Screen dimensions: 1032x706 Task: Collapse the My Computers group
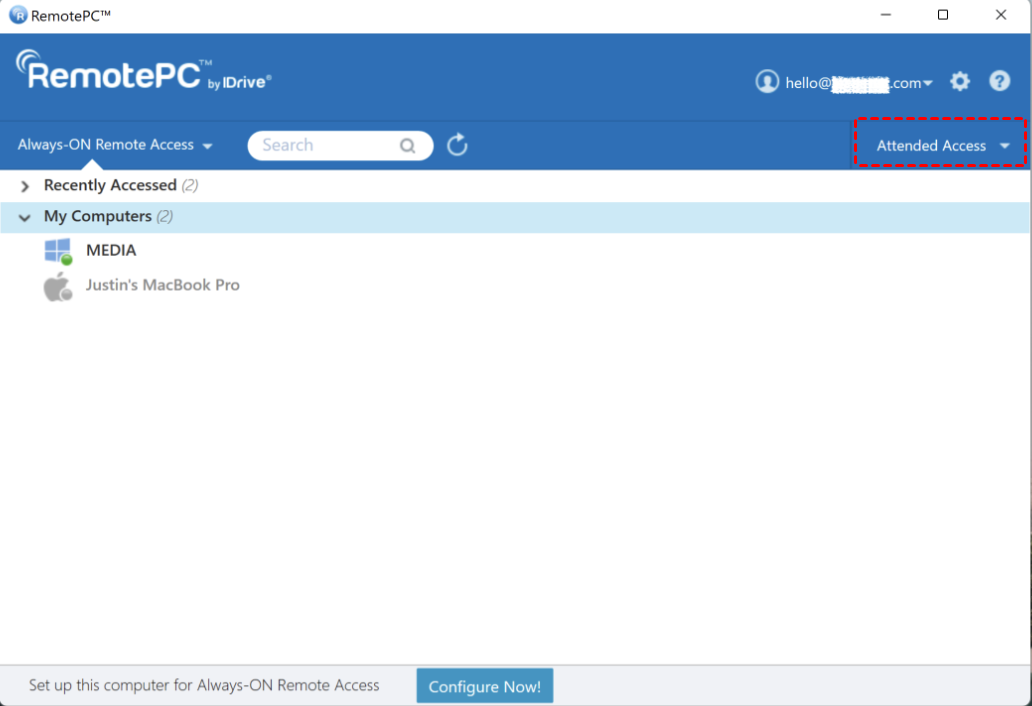click(x=25, y=217)
